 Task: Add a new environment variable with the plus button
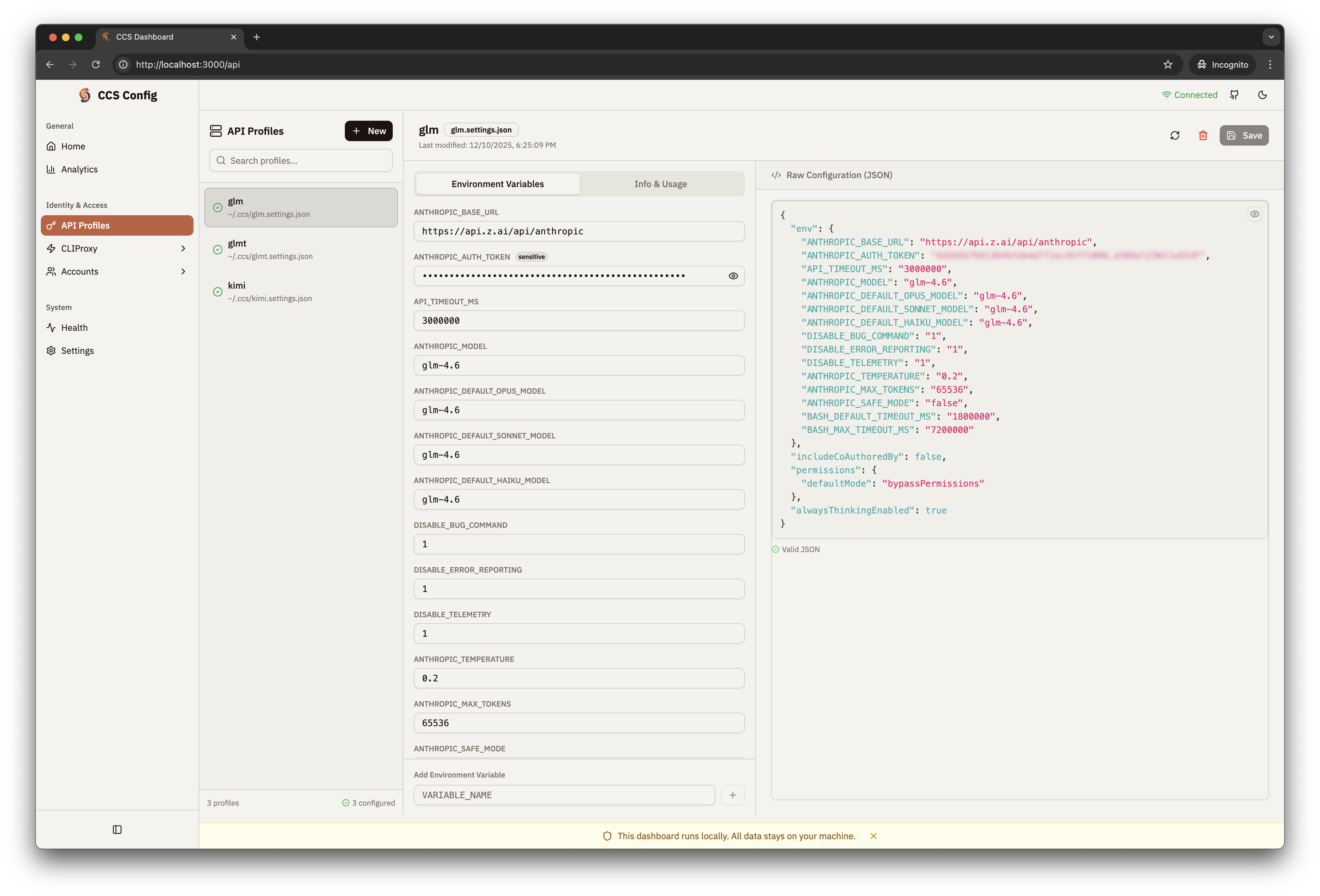click(x=733, y=795)
